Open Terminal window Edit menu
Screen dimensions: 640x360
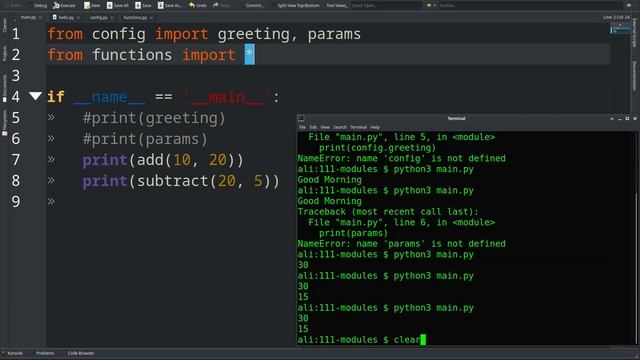[x=313, y=127]
